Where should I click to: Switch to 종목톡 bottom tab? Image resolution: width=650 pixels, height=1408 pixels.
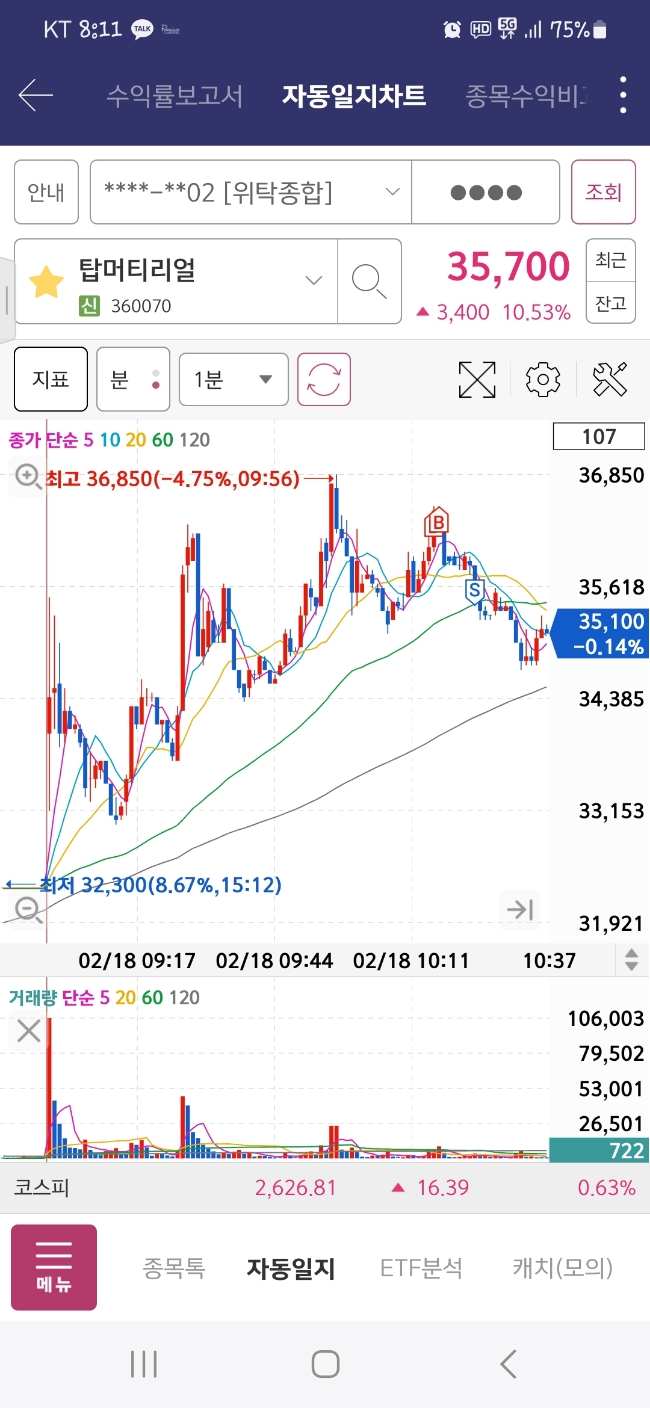click(x=173, y=1268)
